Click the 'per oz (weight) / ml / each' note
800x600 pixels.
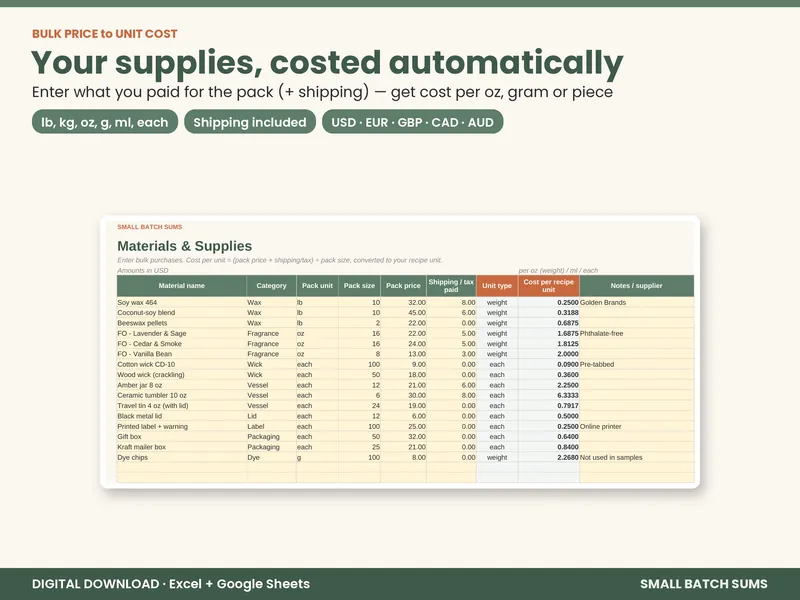[x=558, y=270]
